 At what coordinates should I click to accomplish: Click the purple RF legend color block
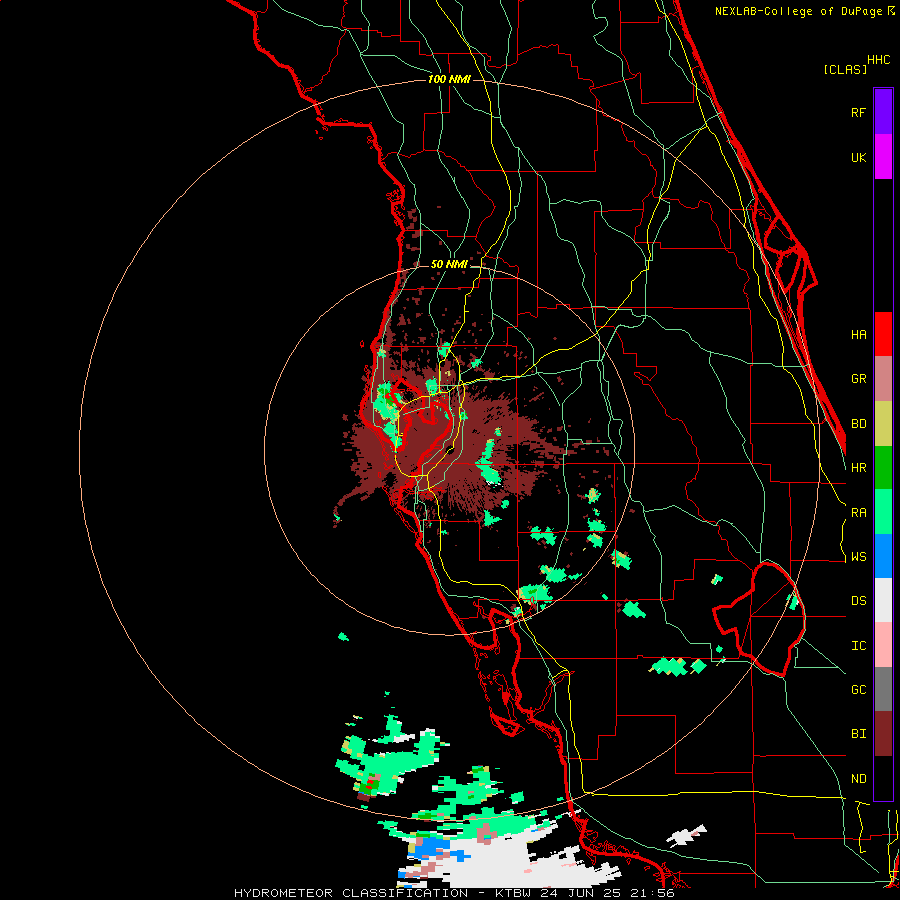pyautogui.click(x=883, y=112)
